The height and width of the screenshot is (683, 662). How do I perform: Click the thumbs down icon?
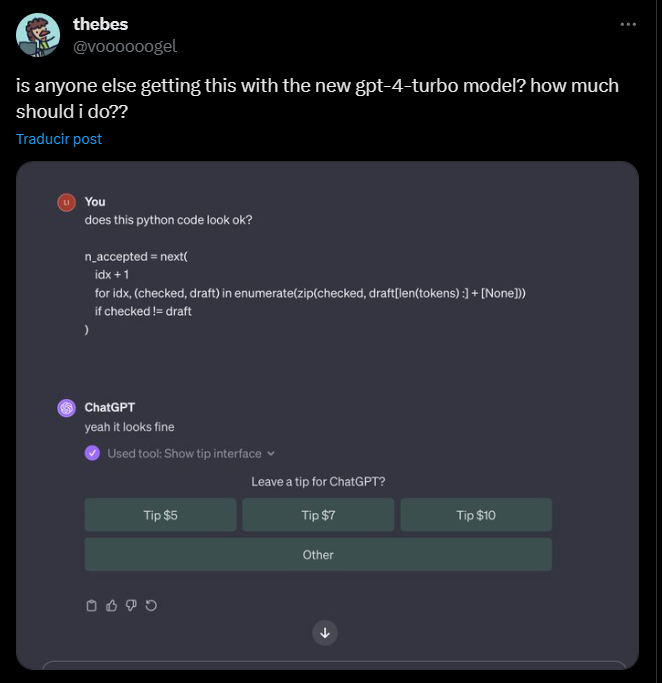(131, 605)
